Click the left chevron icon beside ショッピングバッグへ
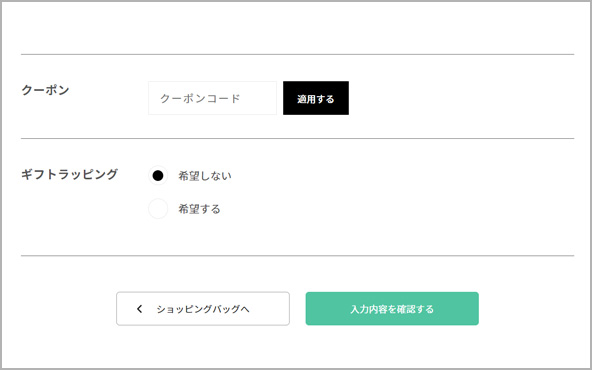The image size is (592, 370). 139,309
